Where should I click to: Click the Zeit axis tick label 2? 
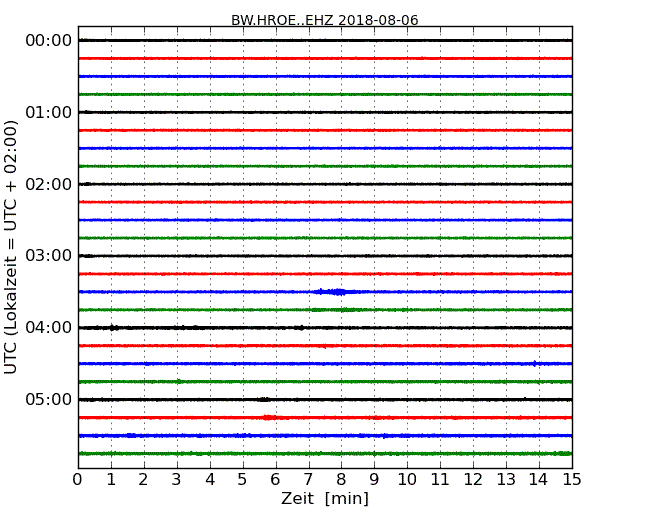(x=143, y=480)
